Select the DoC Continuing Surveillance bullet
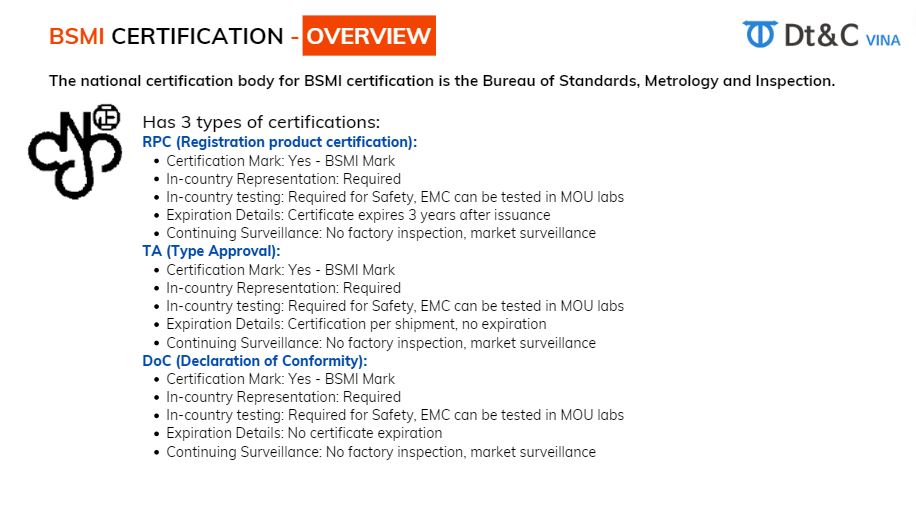The width and height of the screenshot is (916, 508). (380, 452)
